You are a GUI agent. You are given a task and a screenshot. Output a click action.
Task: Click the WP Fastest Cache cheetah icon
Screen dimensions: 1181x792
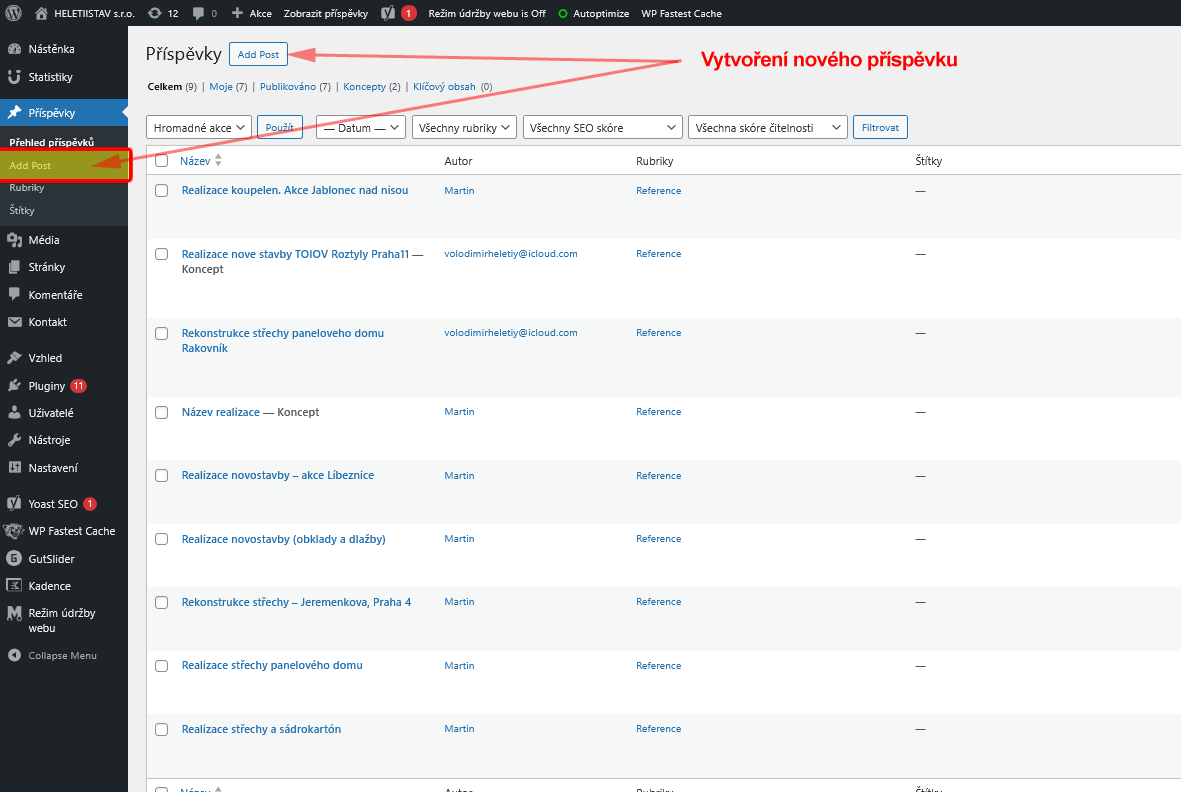pos(14,531)
